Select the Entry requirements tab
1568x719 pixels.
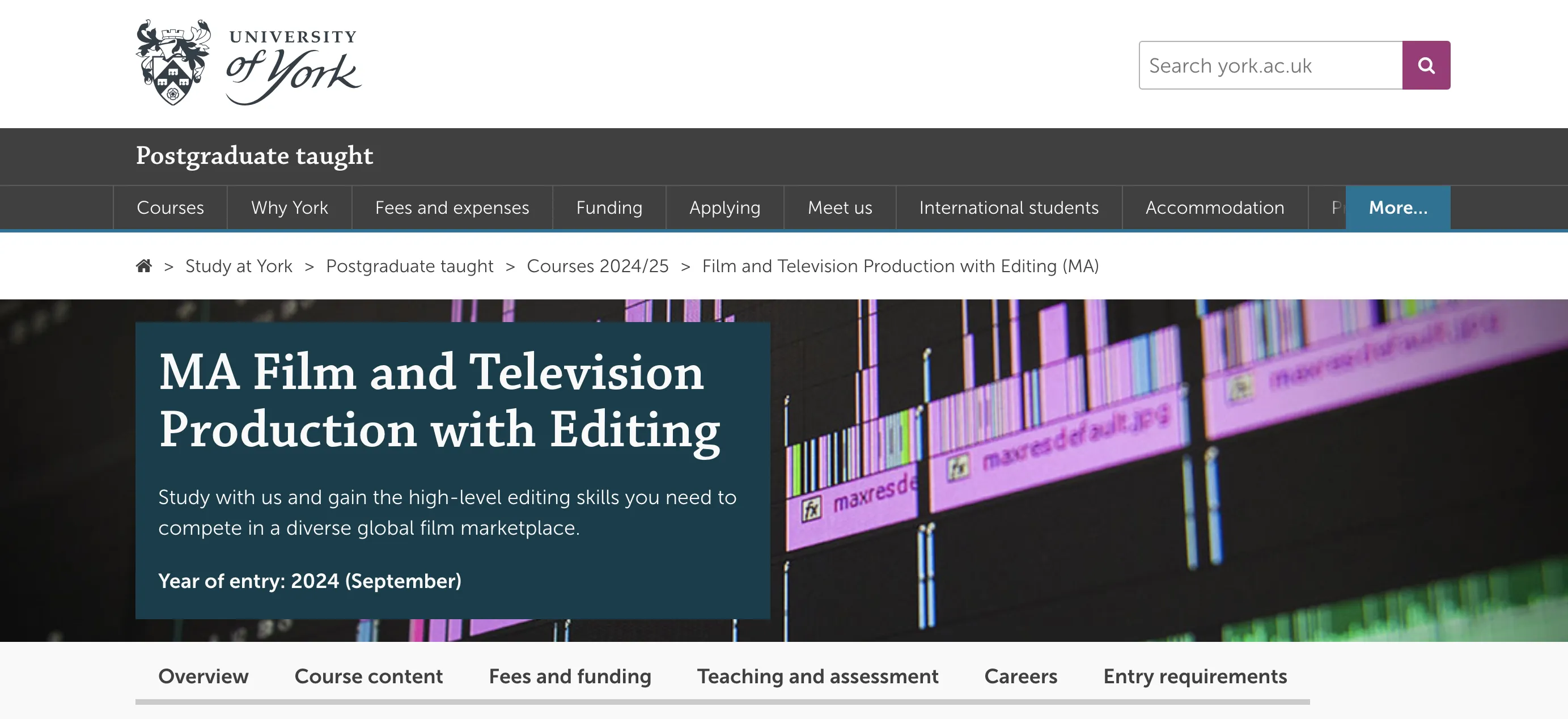coord(1194,676)
